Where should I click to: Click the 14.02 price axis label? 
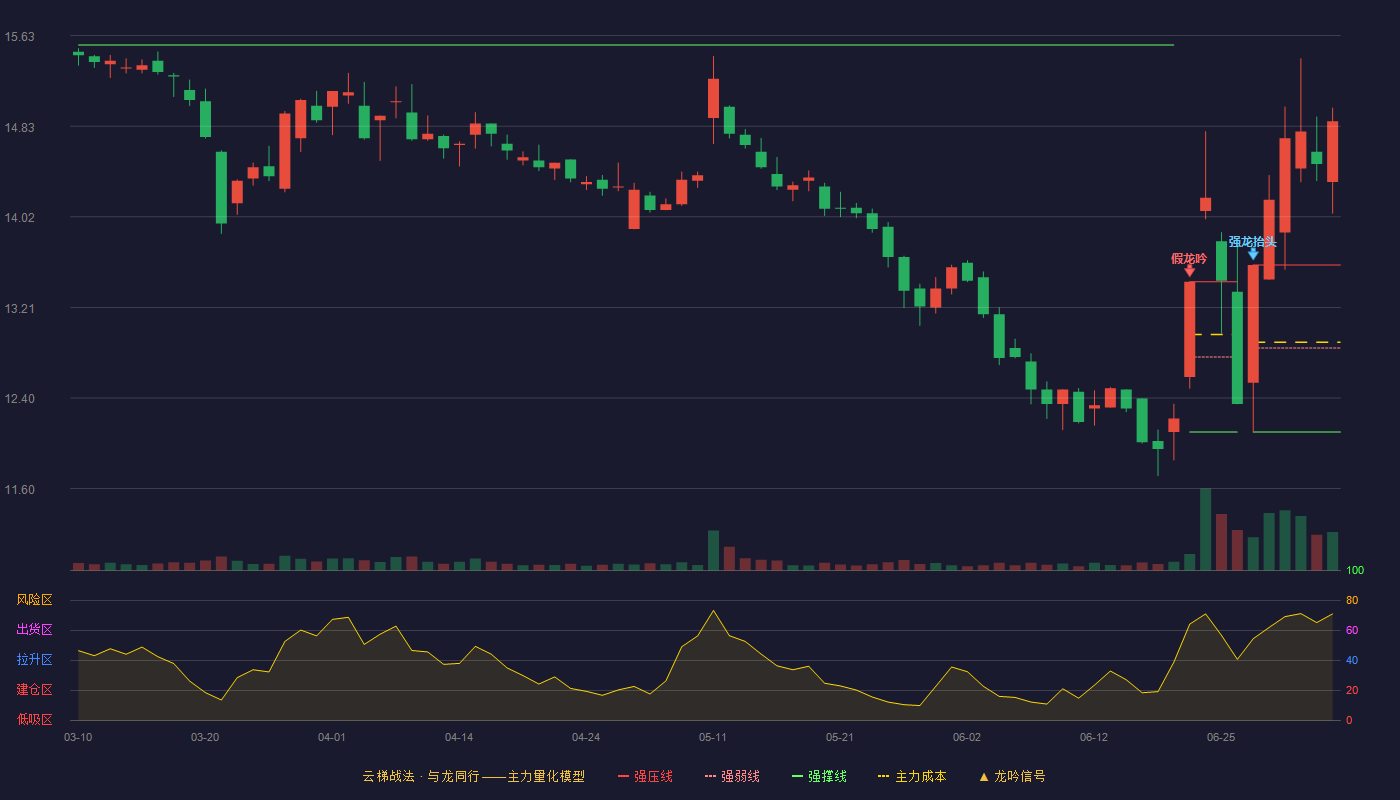[19, 218]
